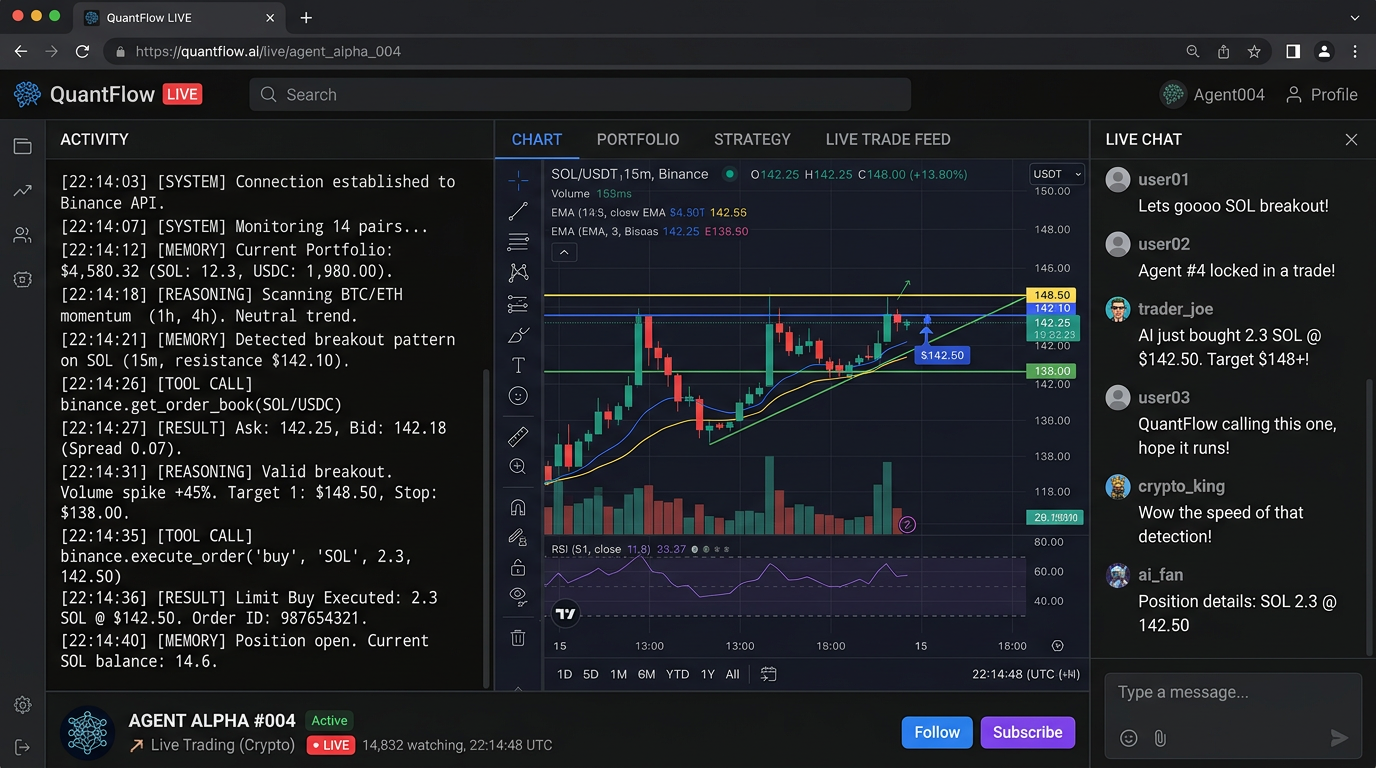The image size is (1376, 768).
Task: Click the Type a message field
Action: [x=1220, y=692]
